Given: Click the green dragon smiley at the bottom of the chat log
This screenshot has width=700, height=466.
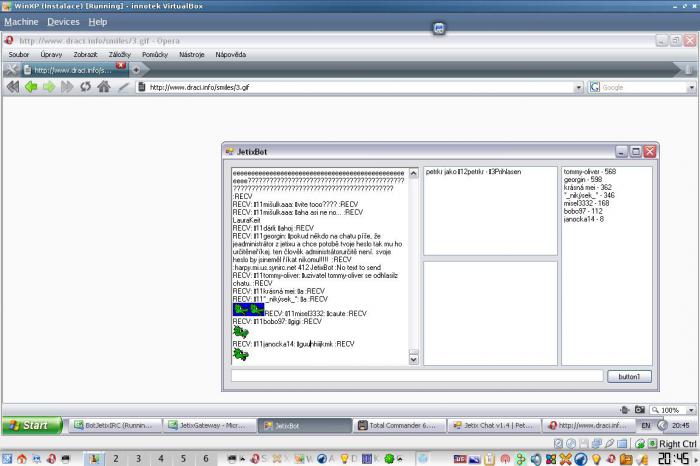Looking at the screenshot, I should tap(241, 354).
